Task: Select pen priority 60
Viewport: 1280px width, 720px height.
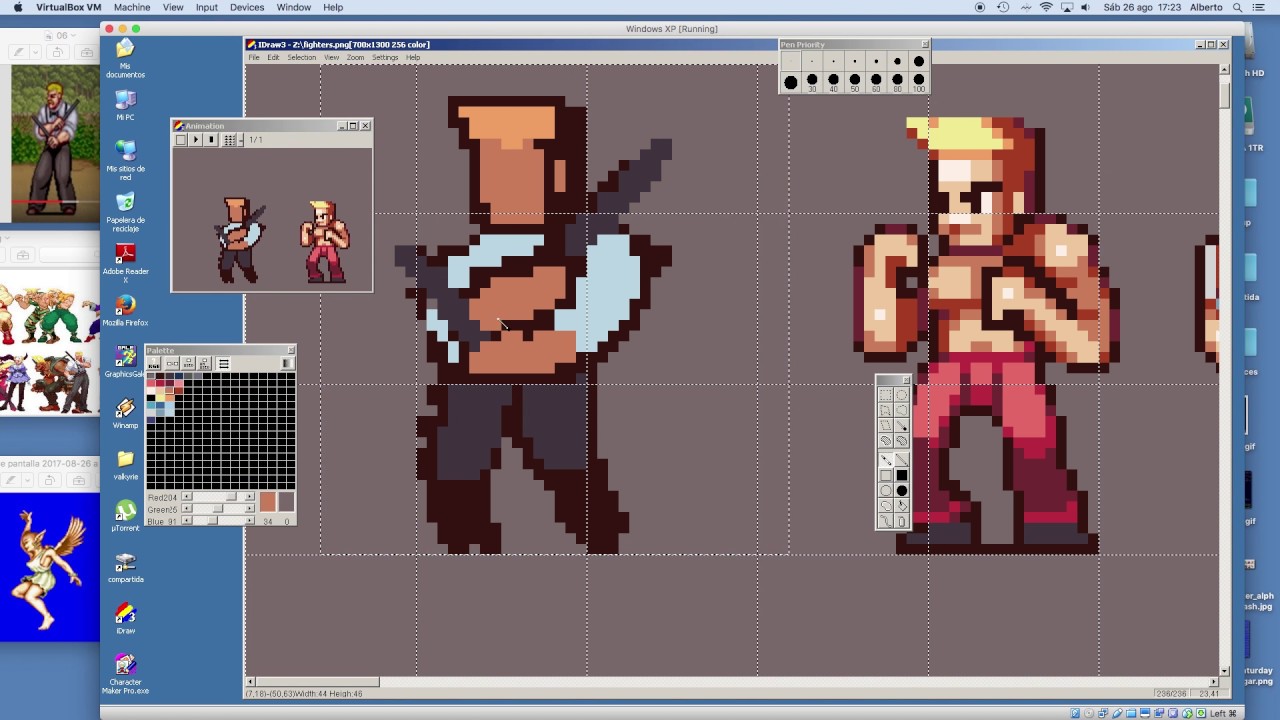Action: click(876, 81)
